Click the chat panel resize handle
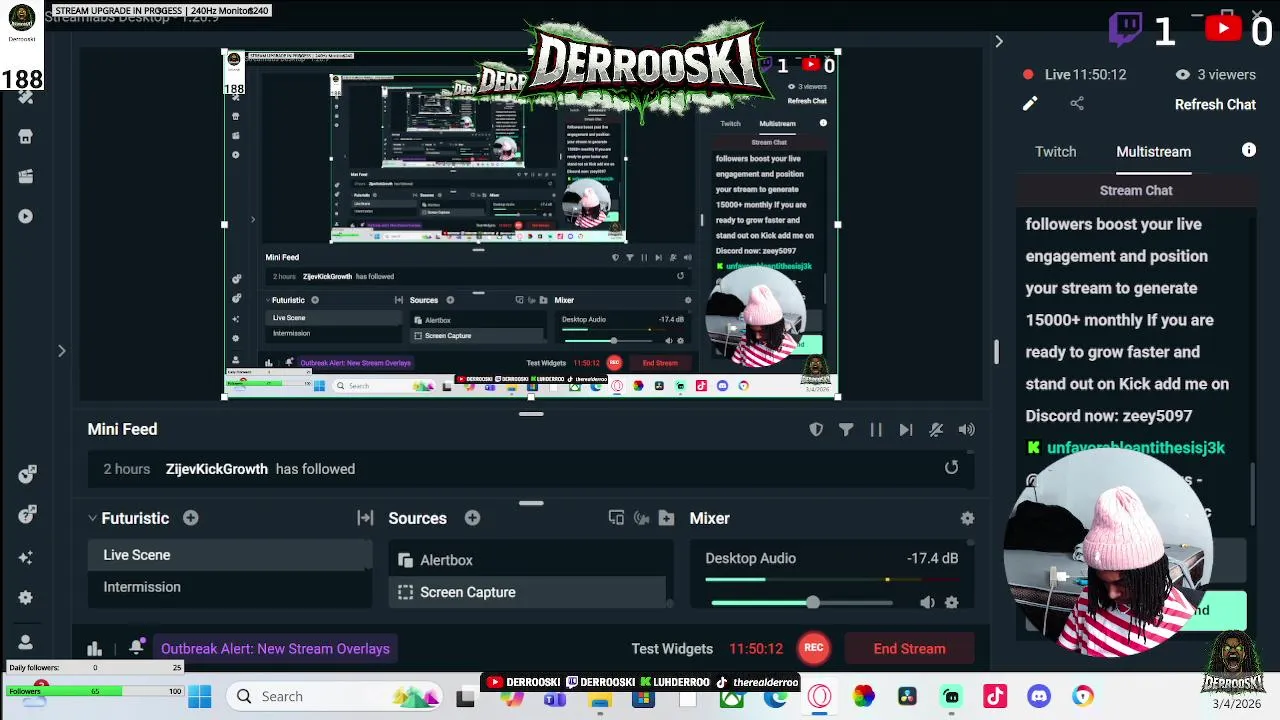This screenshot has width=1280, height=720. [x=995, y=351]
